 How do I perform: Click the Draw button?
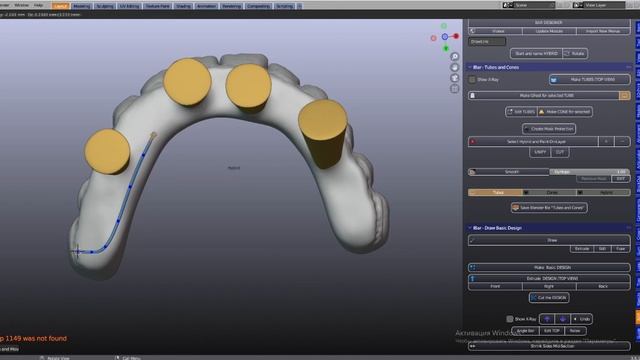coord(549,240)
